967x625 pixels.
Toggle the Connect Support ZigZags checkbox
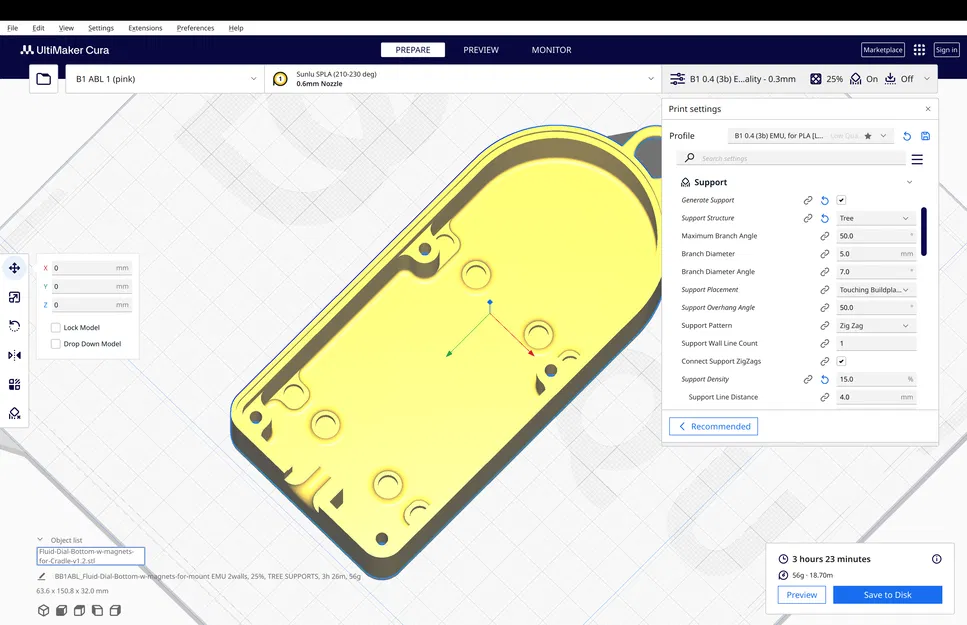click(x=841, y=361)
